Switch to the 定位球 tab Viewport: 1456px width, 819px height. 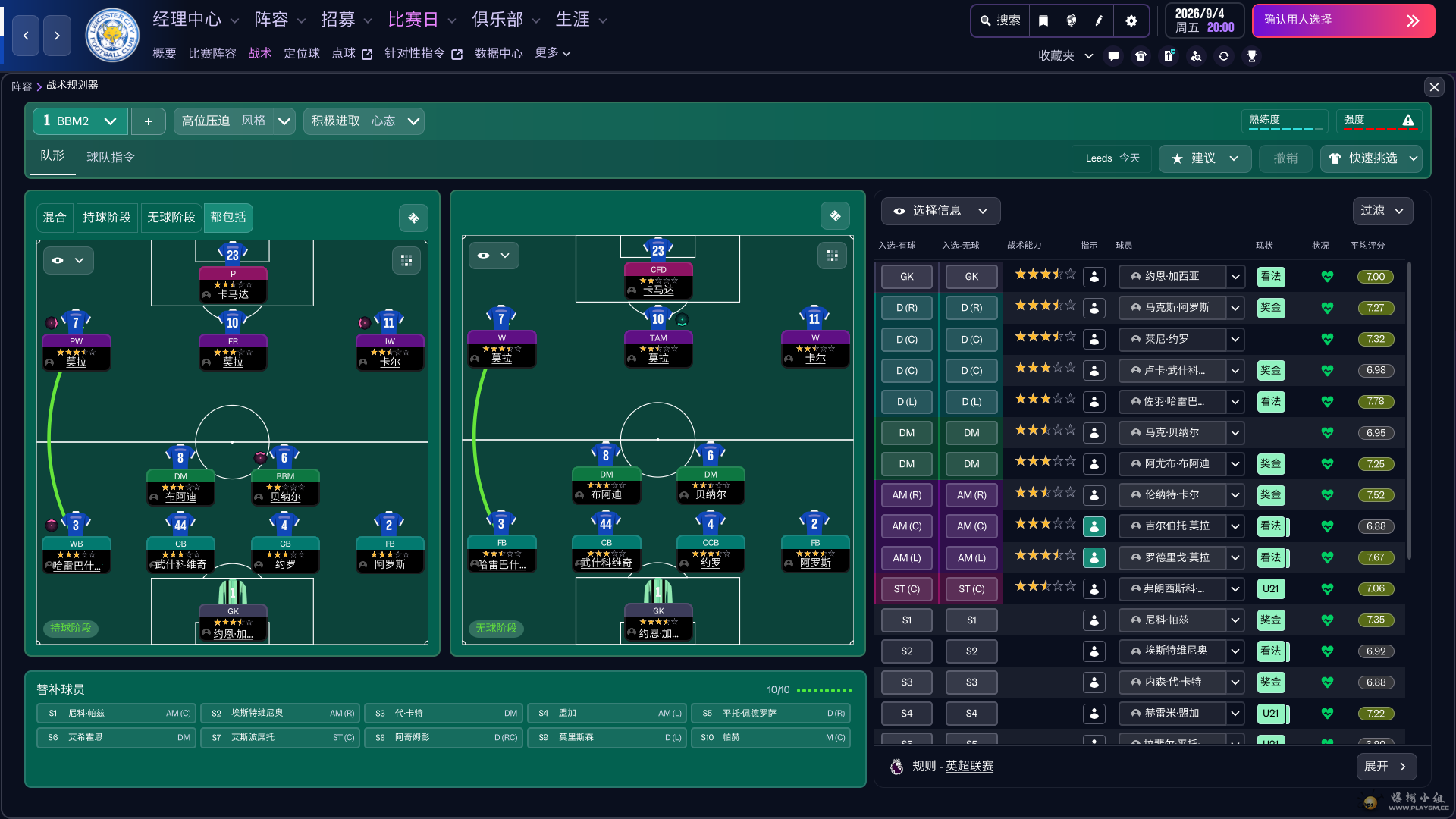click(302, 53)
